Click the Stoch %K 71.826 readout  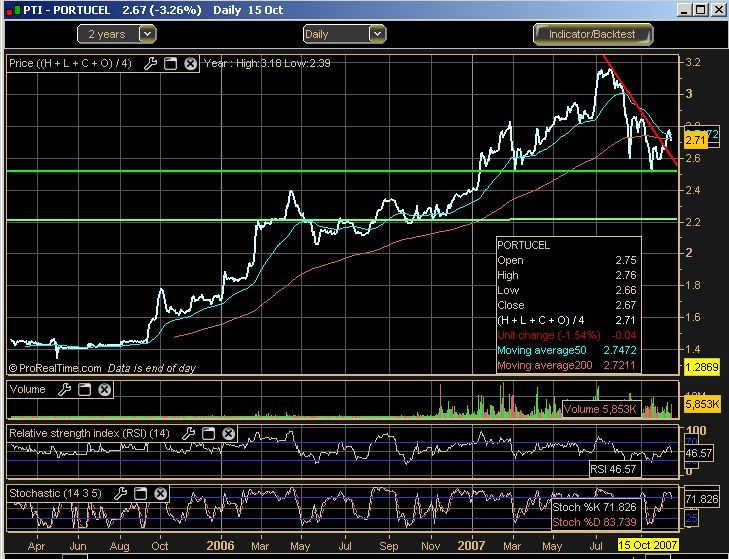click(595, 507)
